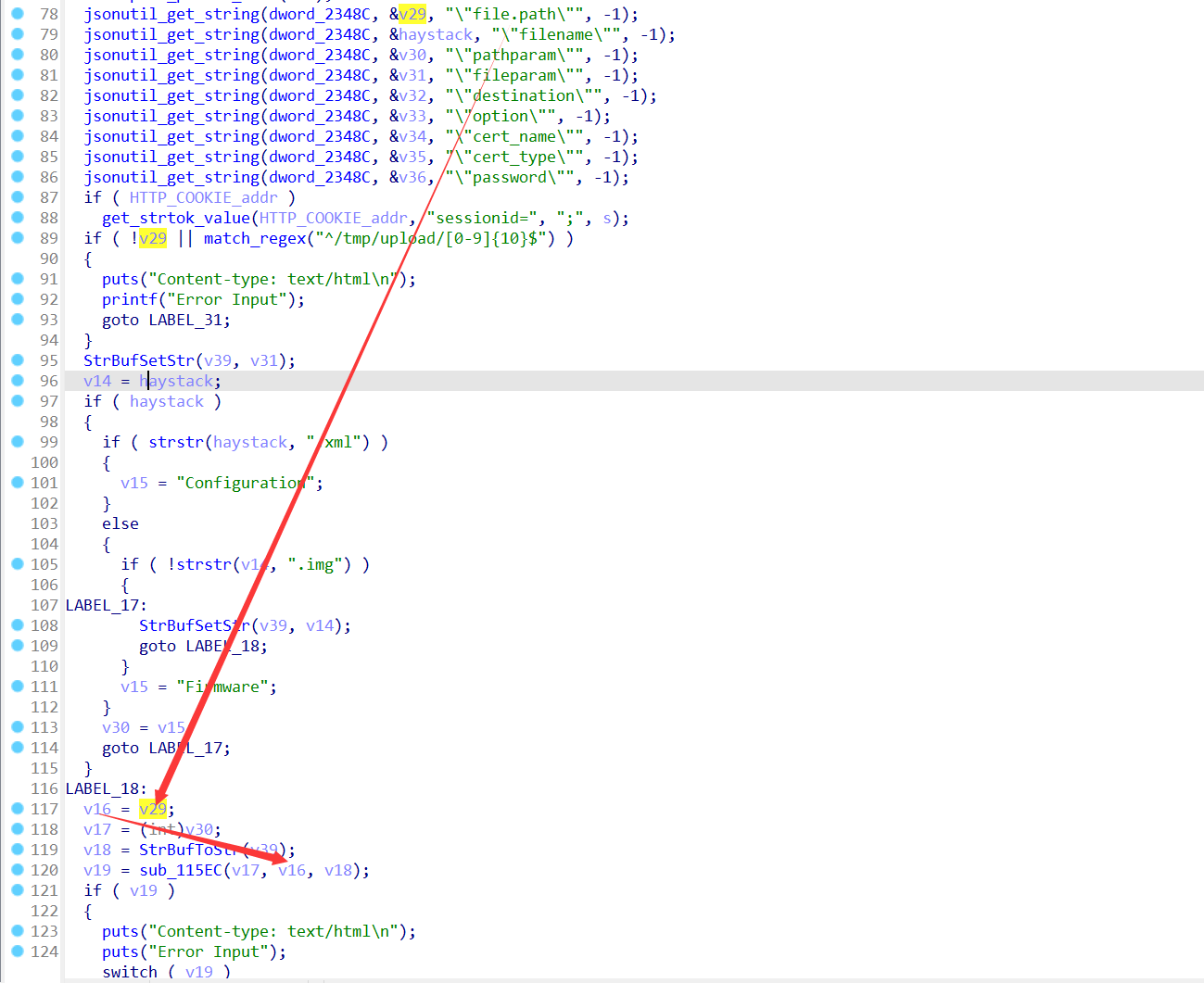
Task: Click dword_2348C on line 84
Action: pos(320,137)
